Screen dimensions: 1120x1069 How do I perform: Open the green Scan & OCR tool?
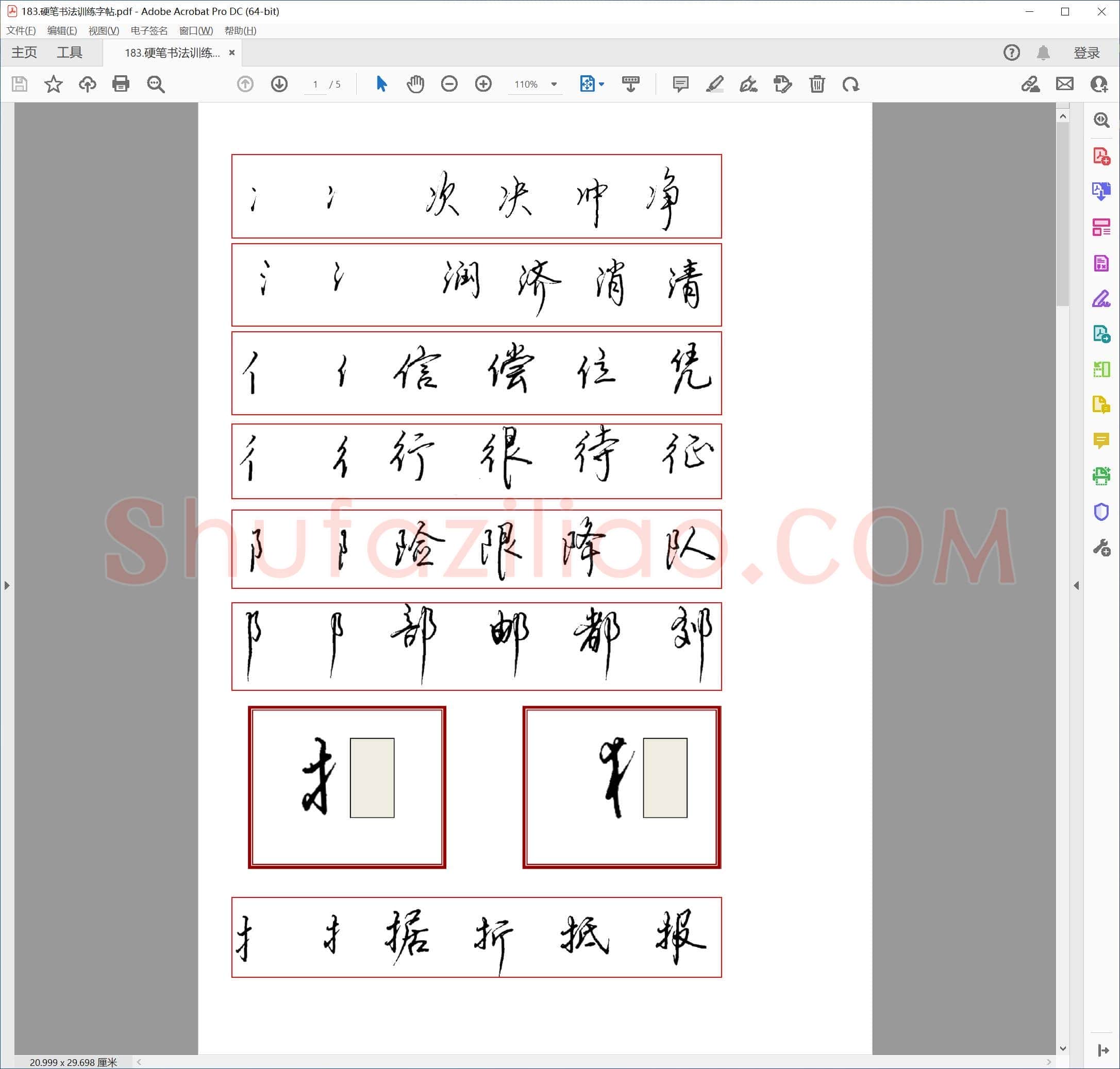click(1101, 477)
